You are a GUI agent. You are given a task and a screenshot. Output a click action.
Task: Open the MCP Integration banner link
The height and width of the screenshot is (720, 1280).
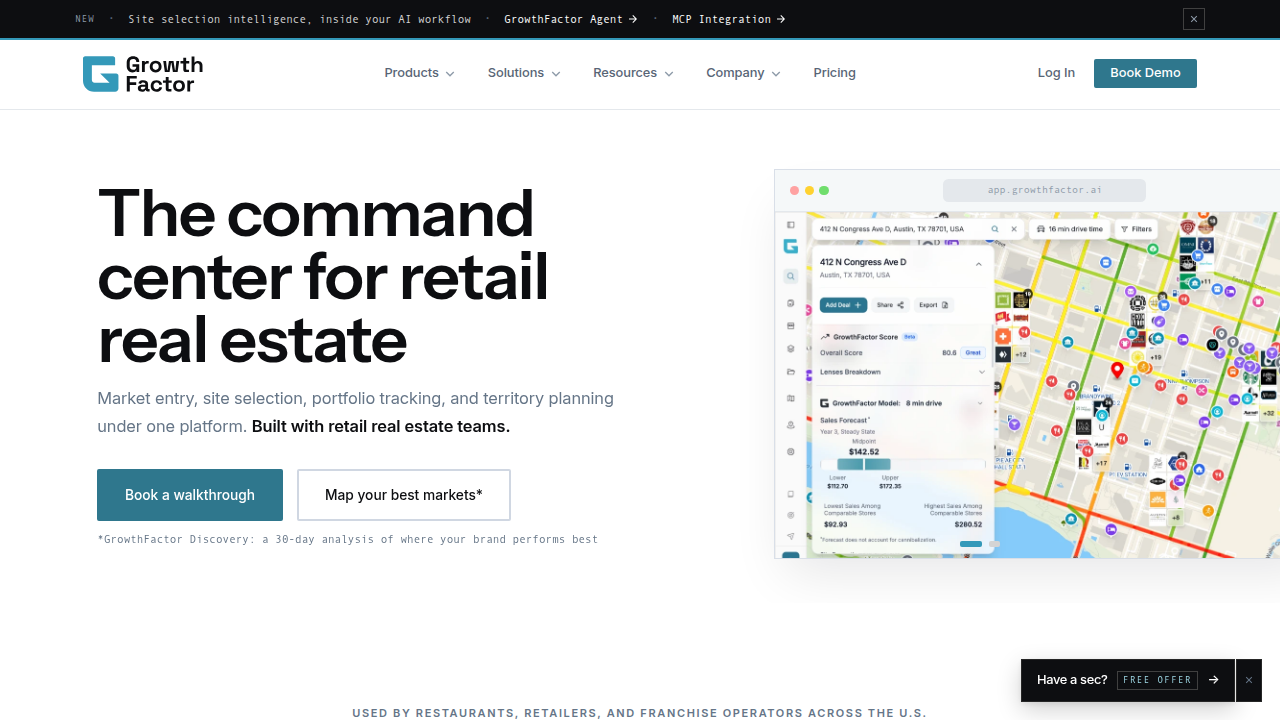coord(728,19)
